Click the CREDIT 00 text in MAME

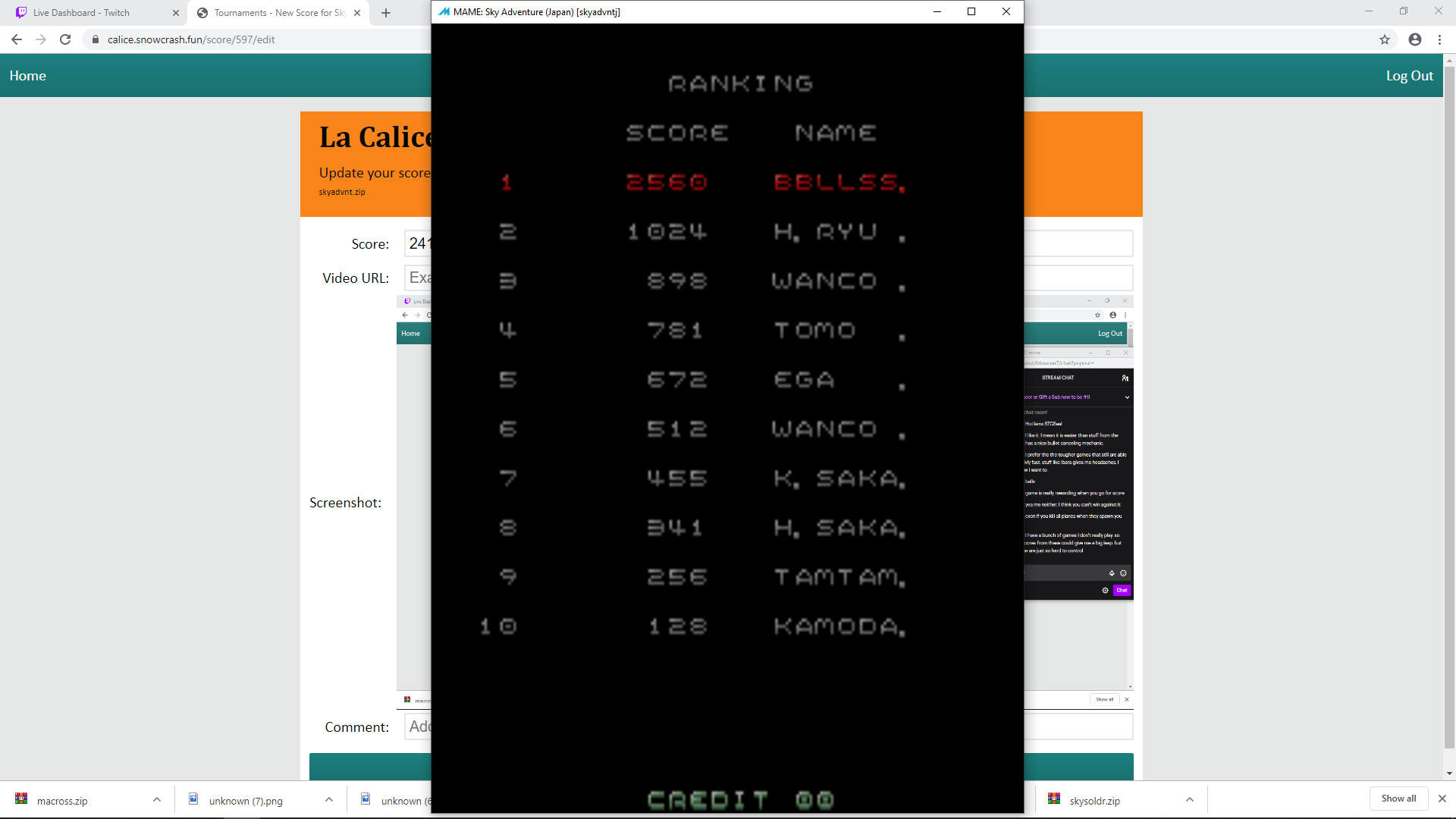[x=741, y=800]
